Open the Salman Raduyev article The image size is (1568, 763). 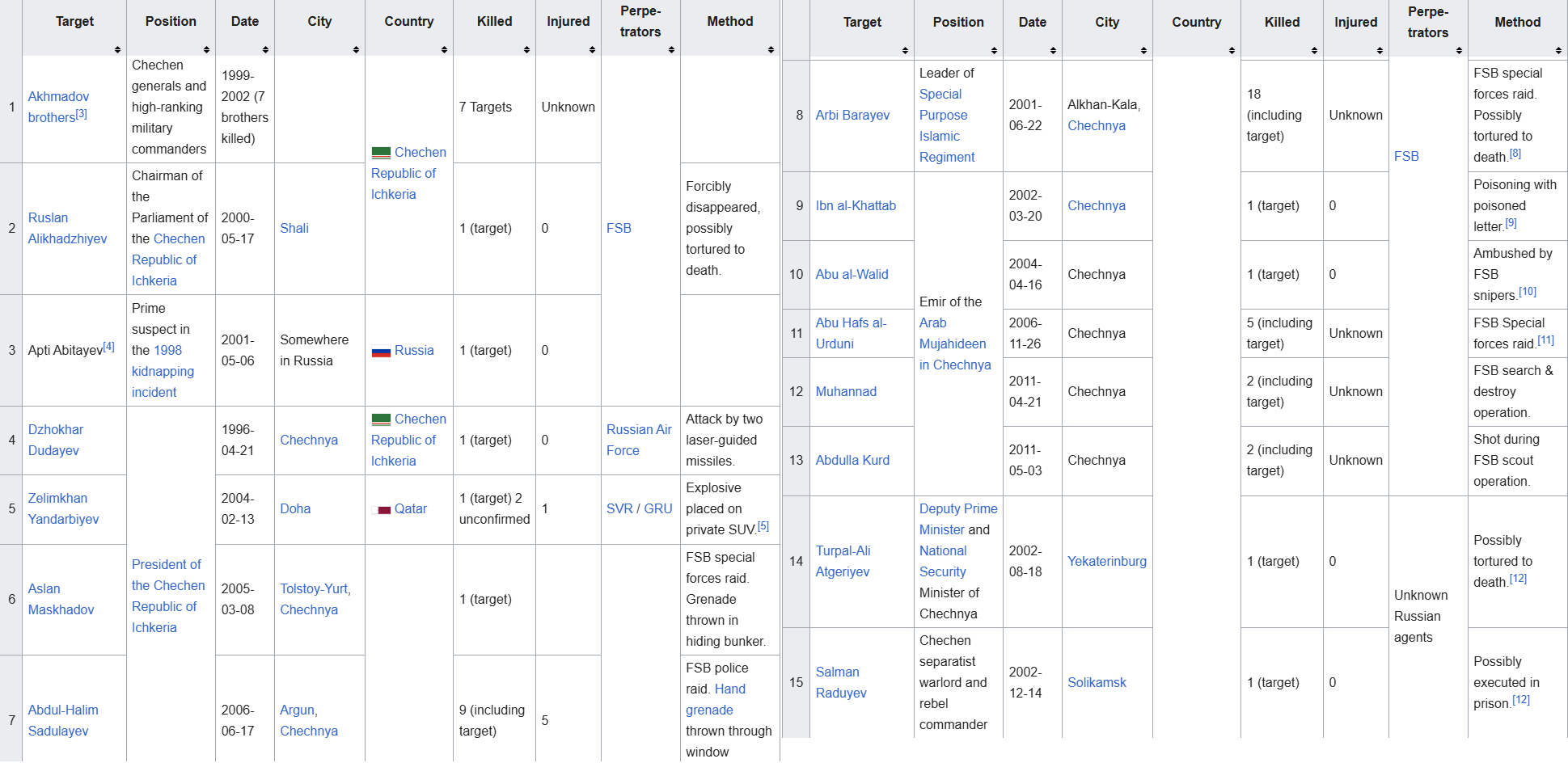(841, 682)
